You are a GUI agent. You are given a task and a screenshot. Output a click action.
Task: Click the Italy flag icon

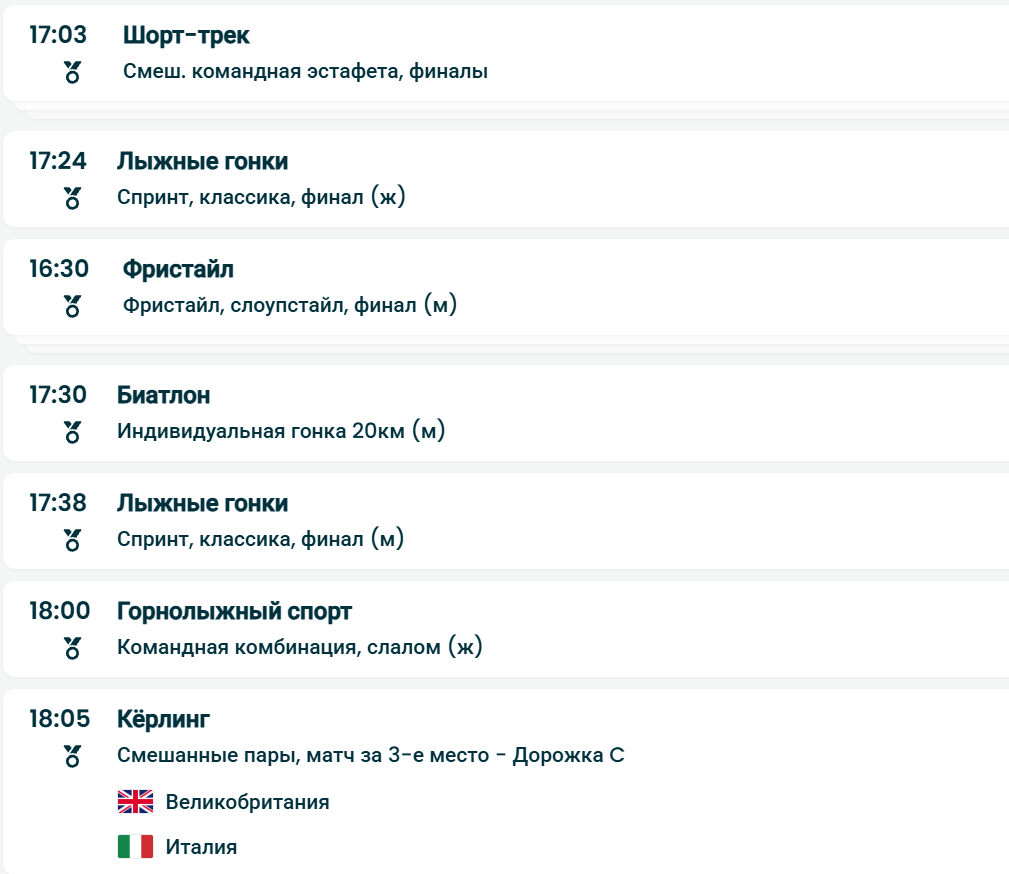(x=135, y=847)
